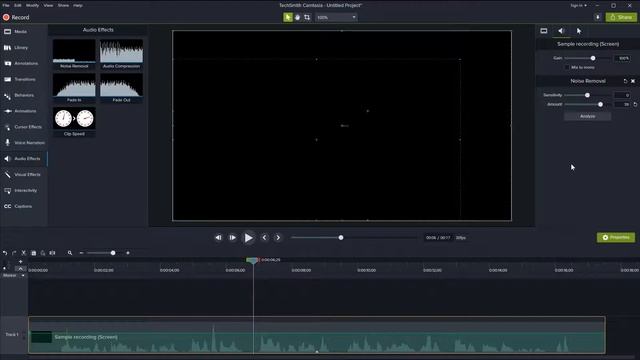Viewport: 640px width, 360px height.
Task: Redo the timeline action
Action: (x=14, y=253)
